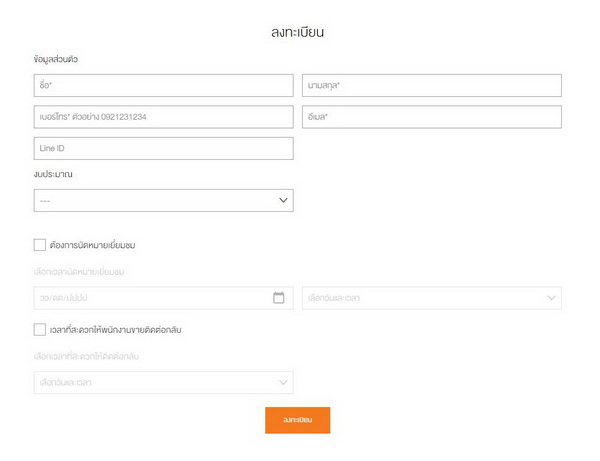Click into the เบอร์โทร phone number field
600x461 pixels.
click(x=163, y=117)
